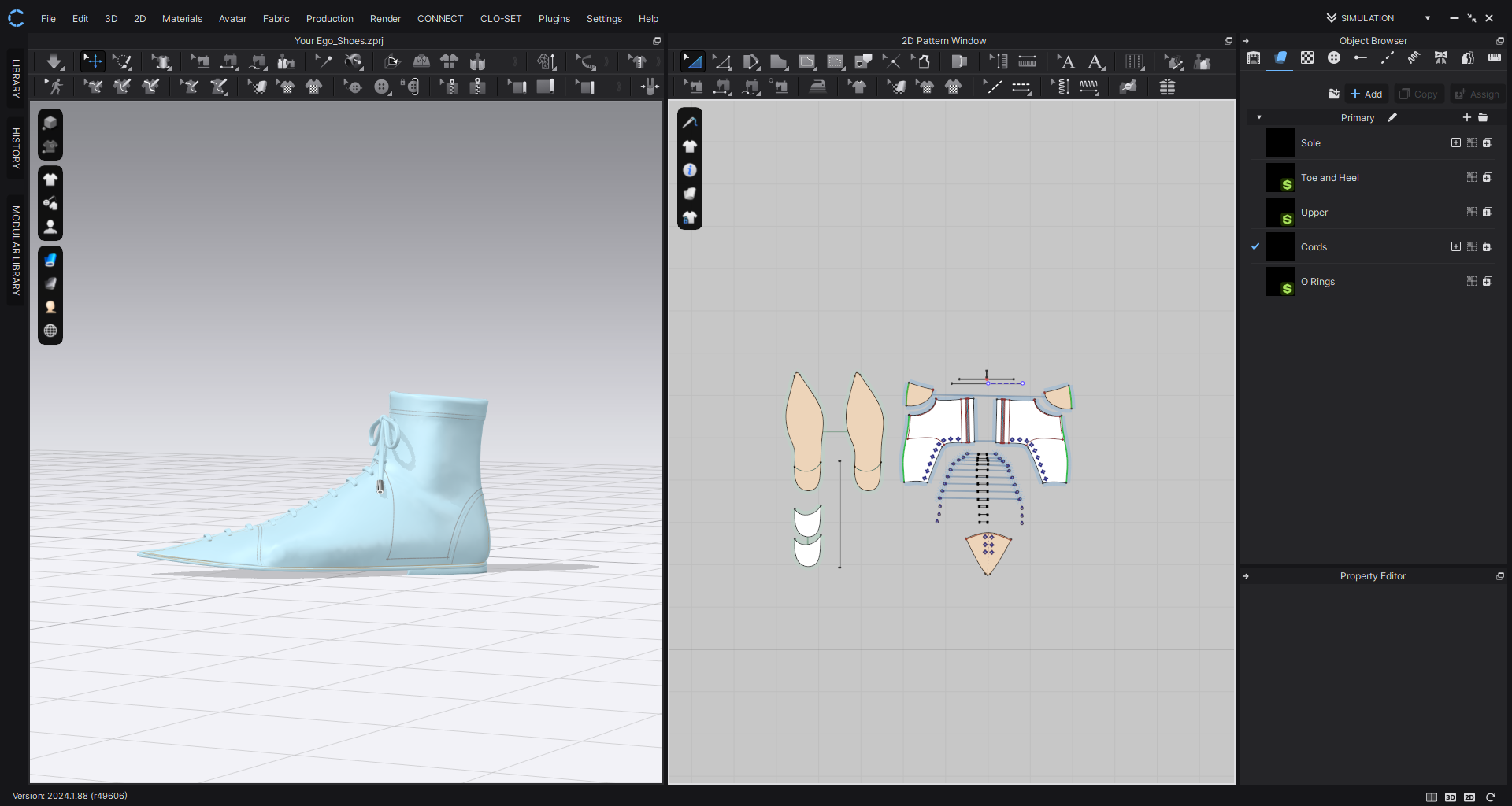Open the Topstitch tab in Object Browser
The image size is (1512, 806).
pos(1388,58)
